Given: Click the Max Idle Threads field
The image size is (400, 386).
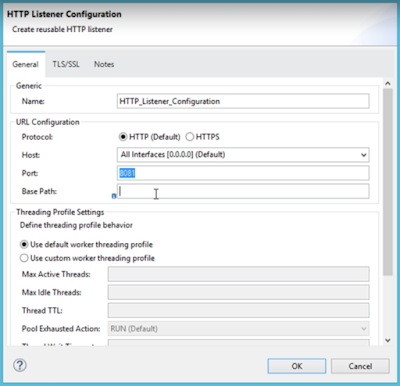Looking at the screenshot, I should click(x=238, y=292).
